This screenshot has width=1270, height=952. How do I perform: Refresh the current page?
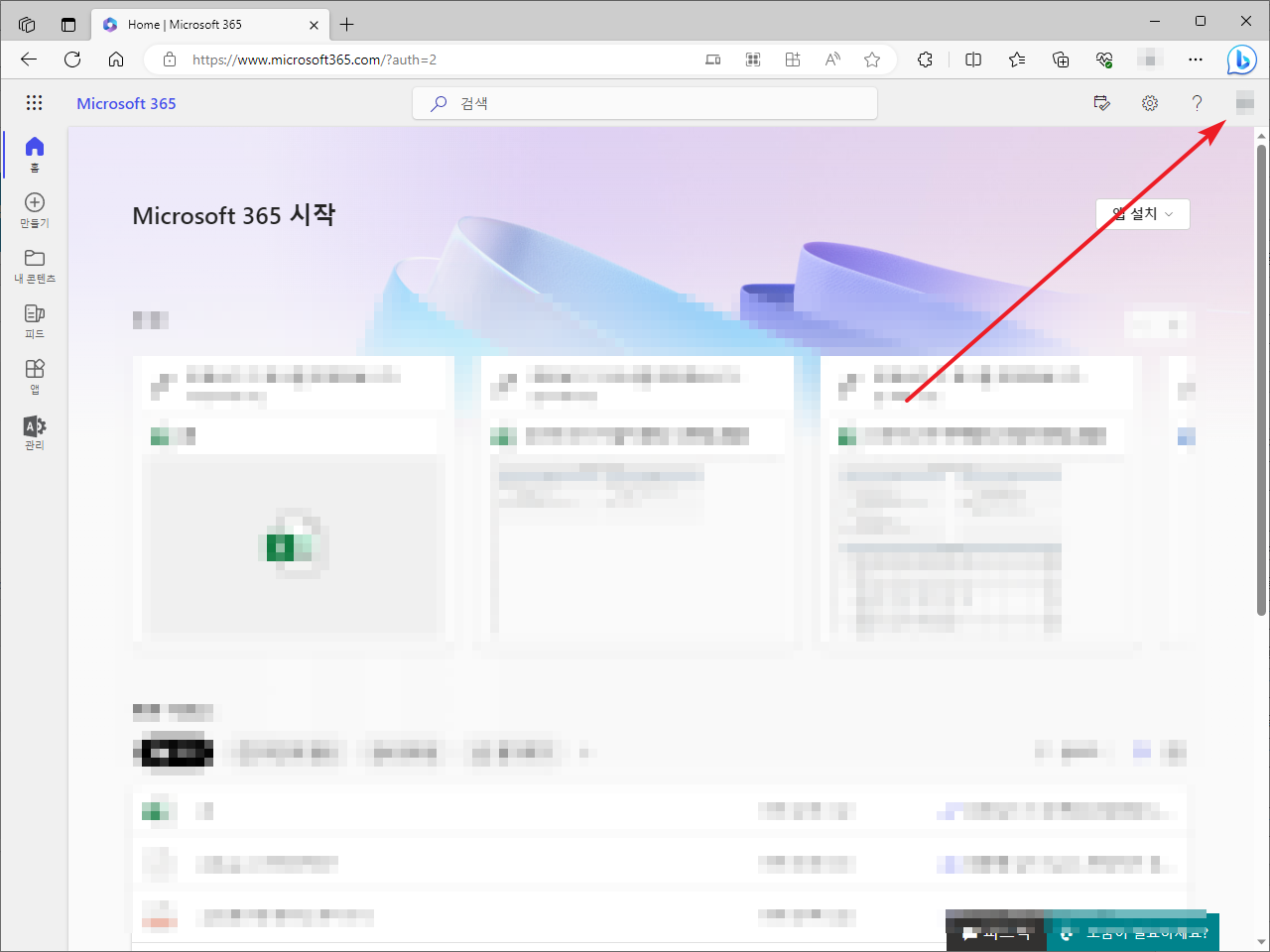[72, 59]
